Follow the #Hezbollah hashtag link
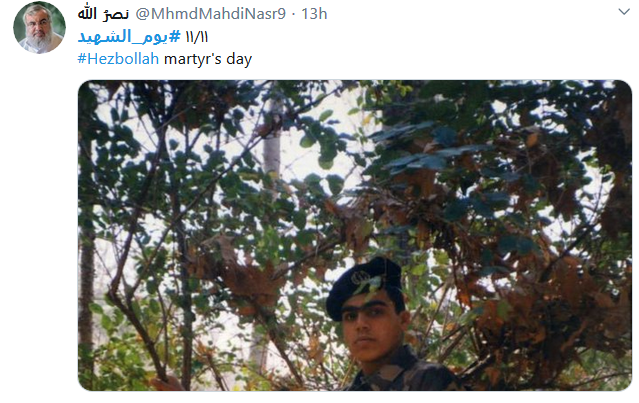 118,59
